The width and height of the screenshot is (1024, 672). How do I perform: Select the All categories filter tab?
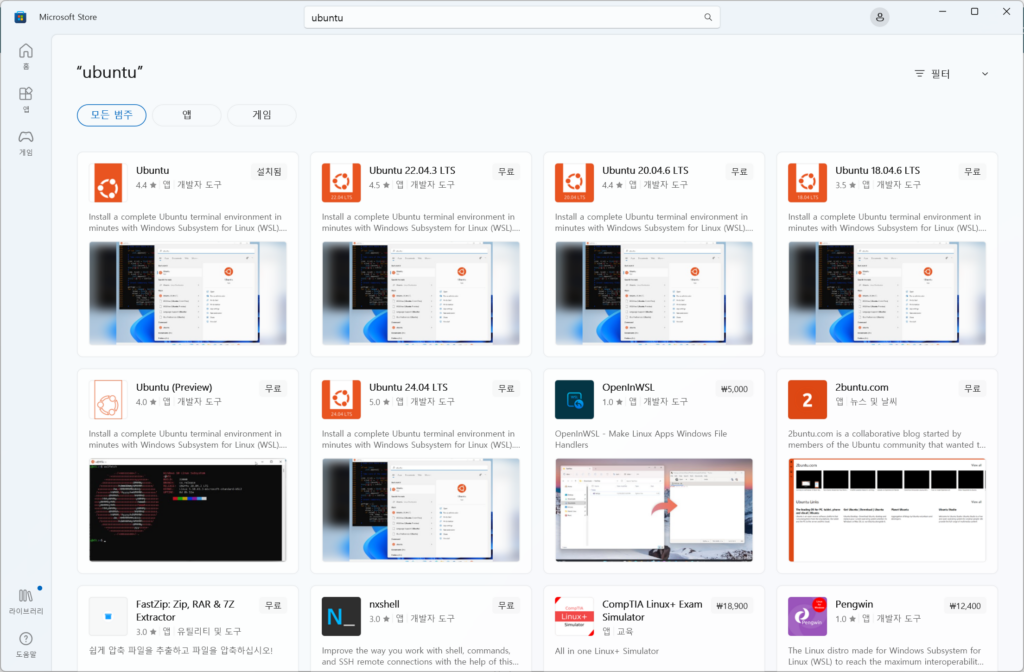pos(112,115)
